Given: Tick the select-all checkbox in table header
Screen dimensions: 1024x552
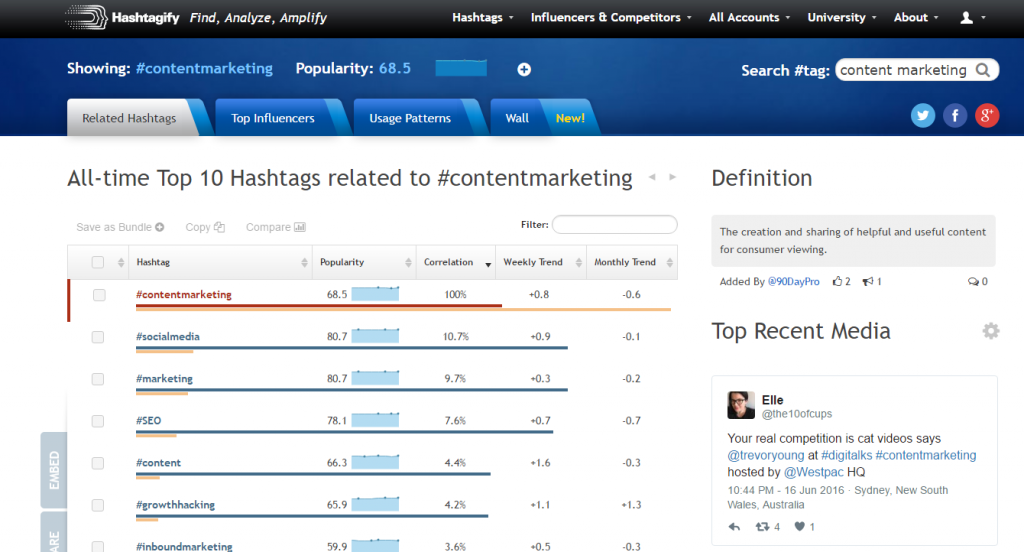Looking at the screenshot, I should click(x=98, y=262).
